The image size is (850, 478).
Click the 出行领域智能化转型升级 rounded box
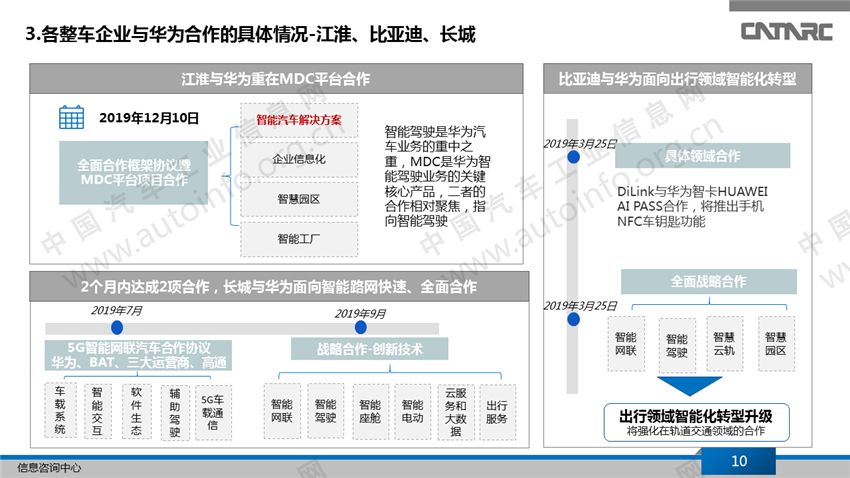tap(697, 422)
